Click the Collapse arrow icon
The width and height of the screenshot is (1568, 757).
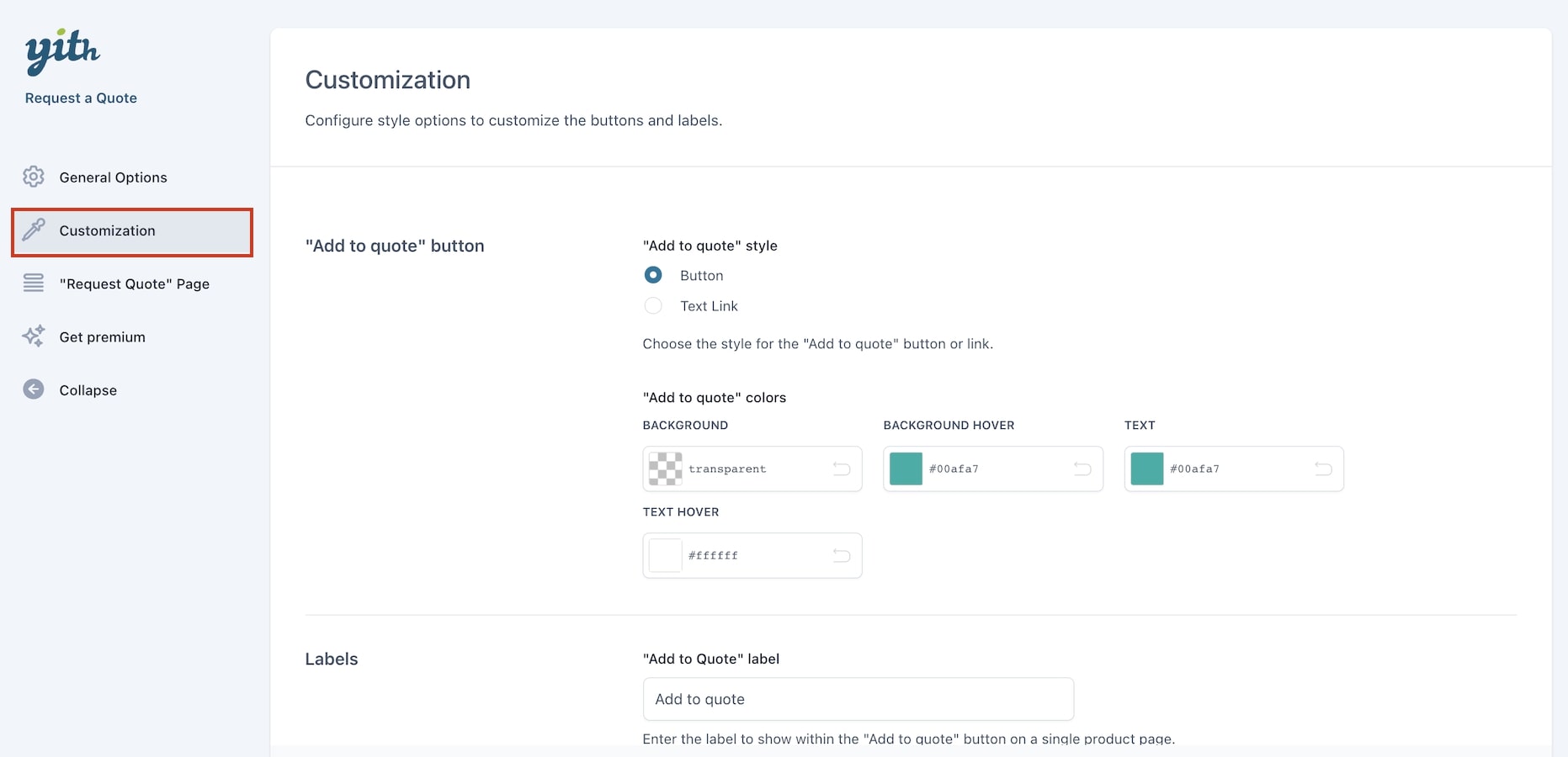coord(34,389)
